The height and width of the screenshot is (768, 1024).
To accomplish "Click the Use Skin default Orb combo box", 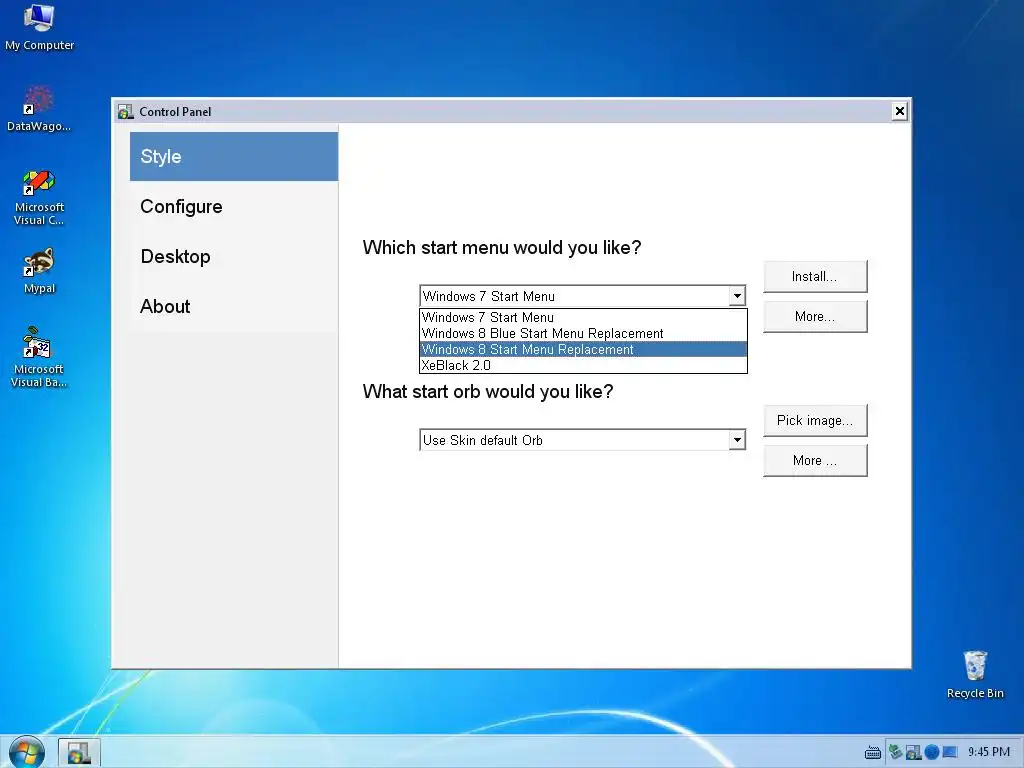I will point(582,440).
